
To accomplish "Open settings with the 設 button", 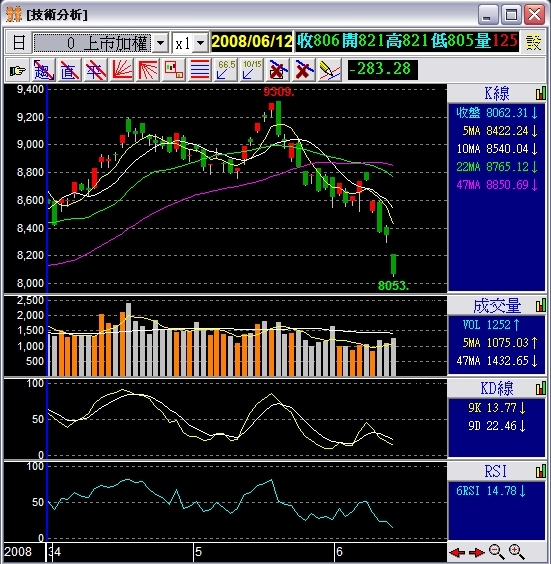I will coord(533,42).
